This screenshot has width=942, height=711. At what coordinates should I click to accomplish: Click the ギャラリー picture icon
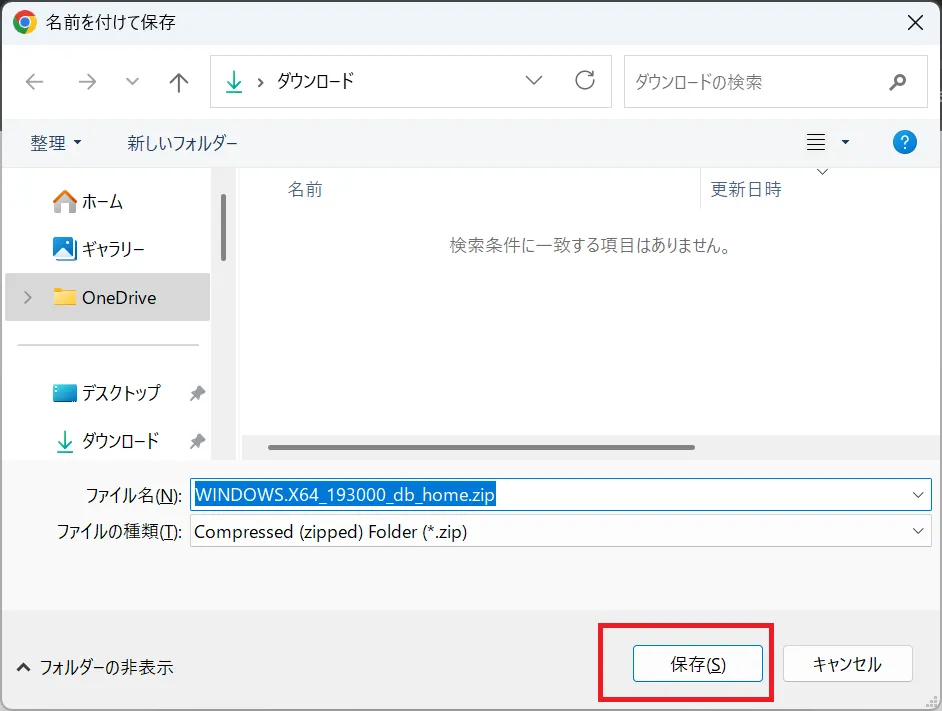tap(64, 249)
